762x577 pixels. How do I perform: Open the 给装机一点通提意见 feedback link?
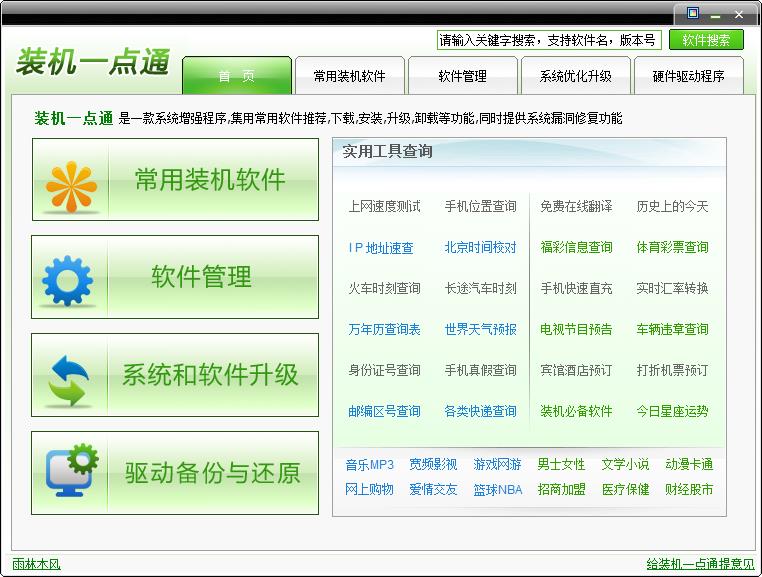tap(700, 564)
